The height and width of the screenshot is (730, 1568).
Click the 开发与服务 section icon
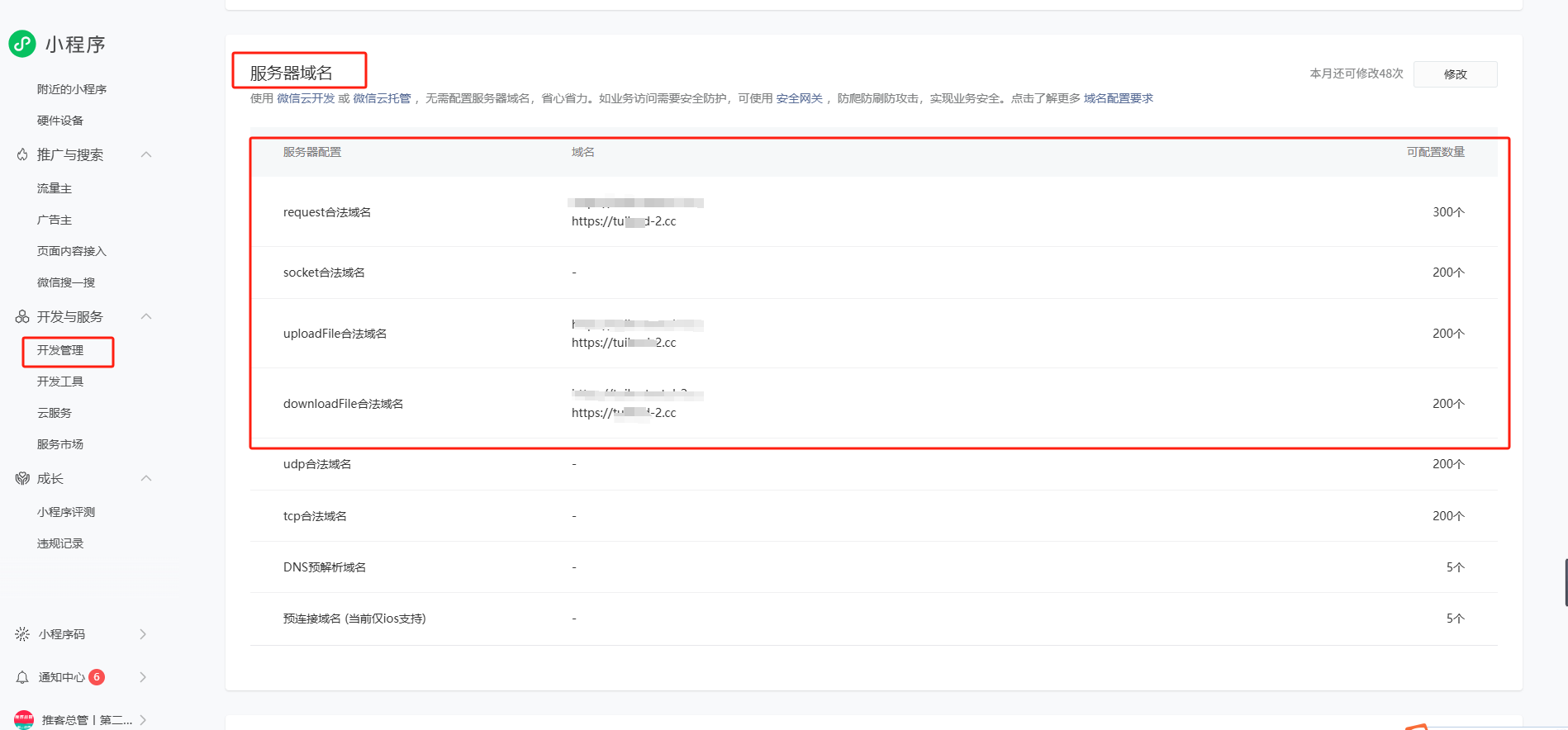click(x=22, y=317)
